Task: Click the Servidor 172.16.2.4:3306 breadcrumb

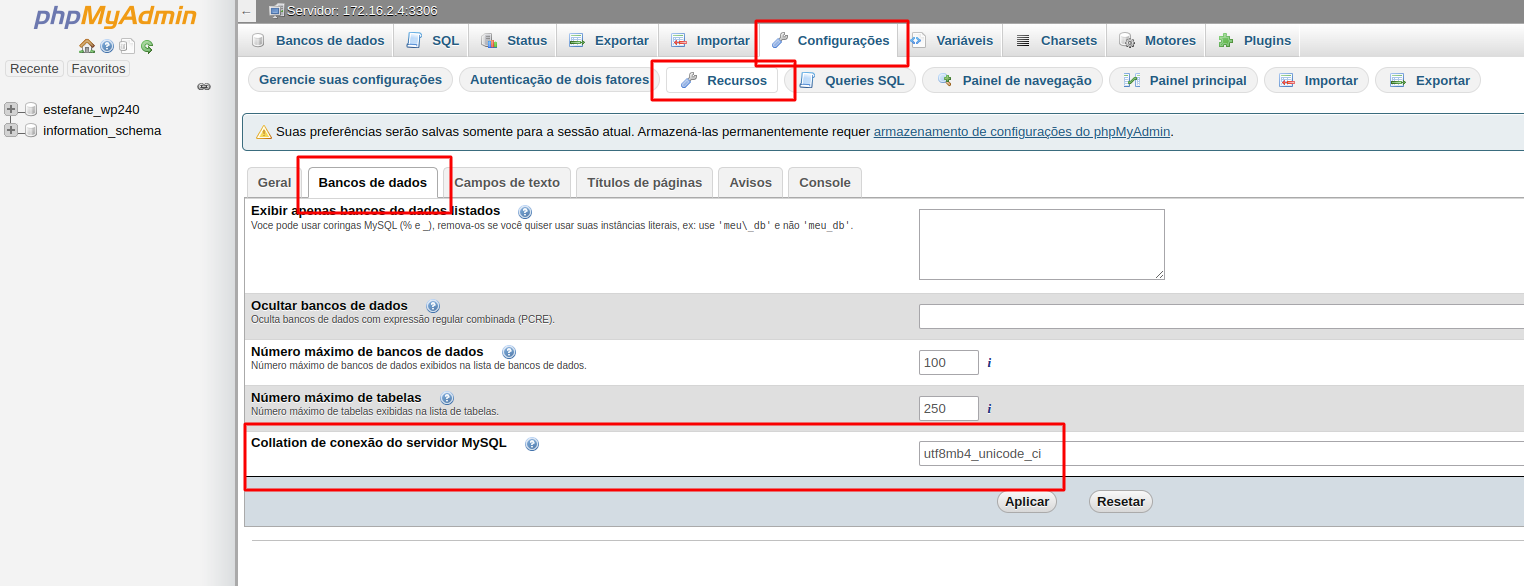Action: [362, 11]
